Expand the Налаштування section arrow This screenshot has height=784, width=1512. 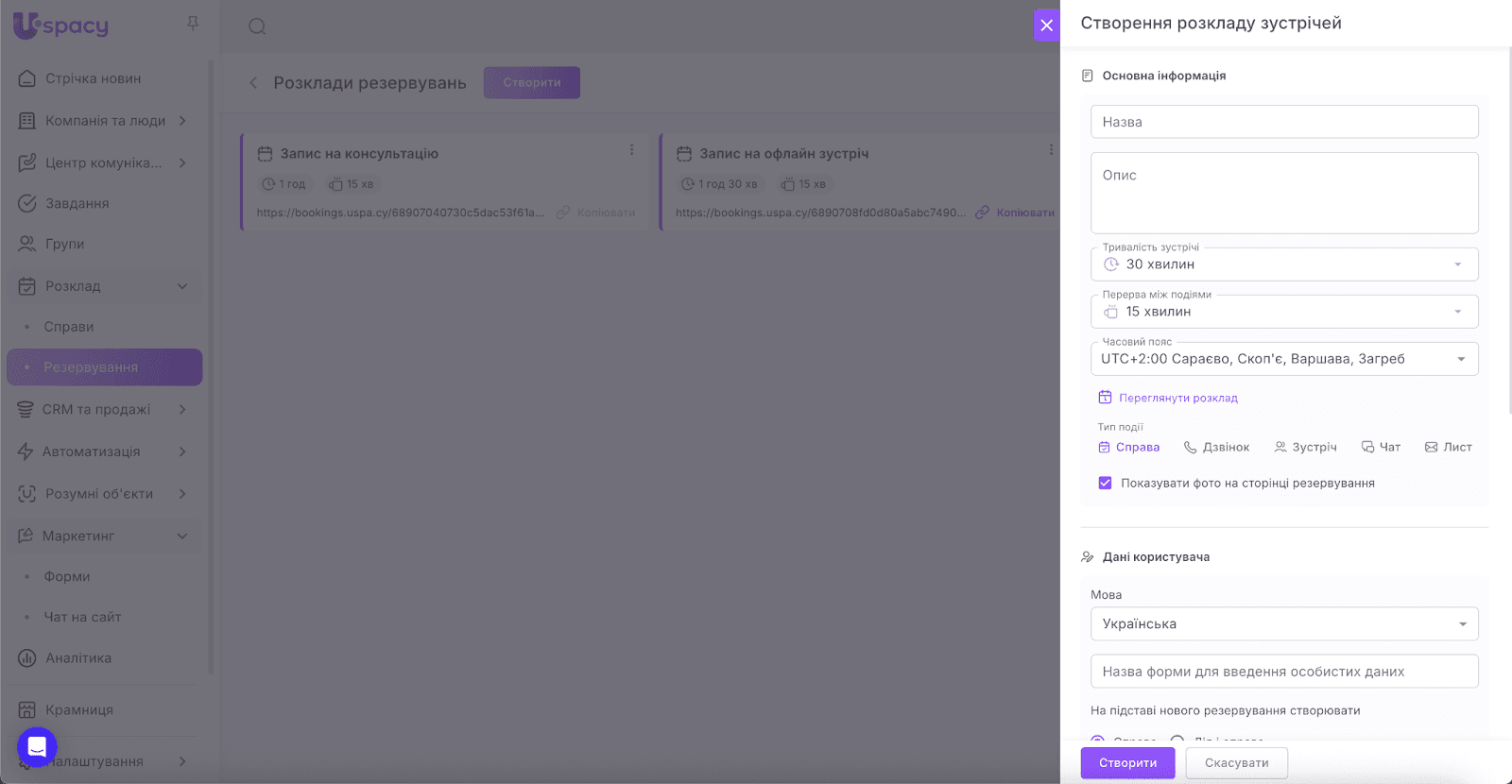182,762
